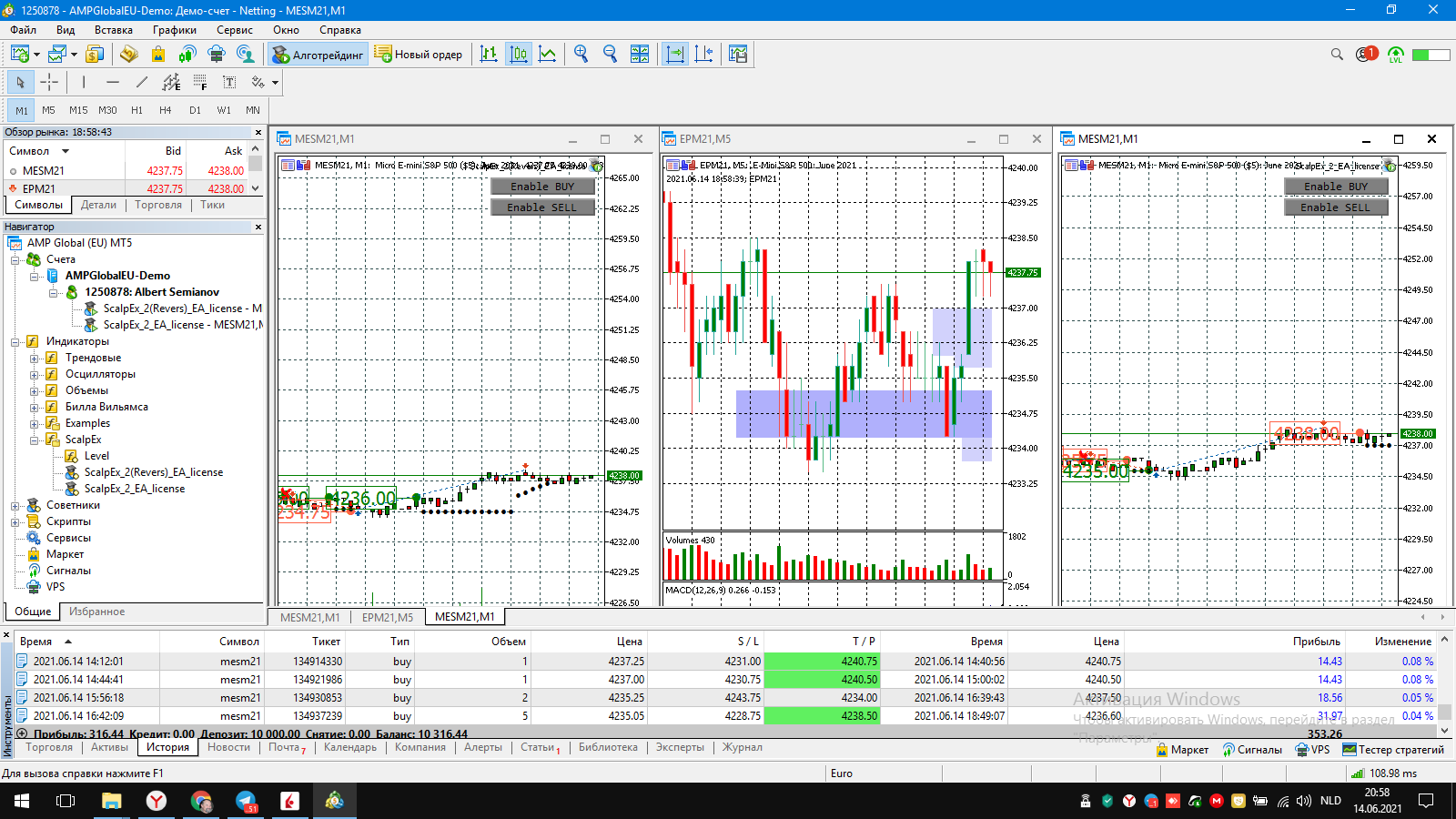Switch chart to line chart icon
Screen dimensions: 1456x819
pos(548,55)
